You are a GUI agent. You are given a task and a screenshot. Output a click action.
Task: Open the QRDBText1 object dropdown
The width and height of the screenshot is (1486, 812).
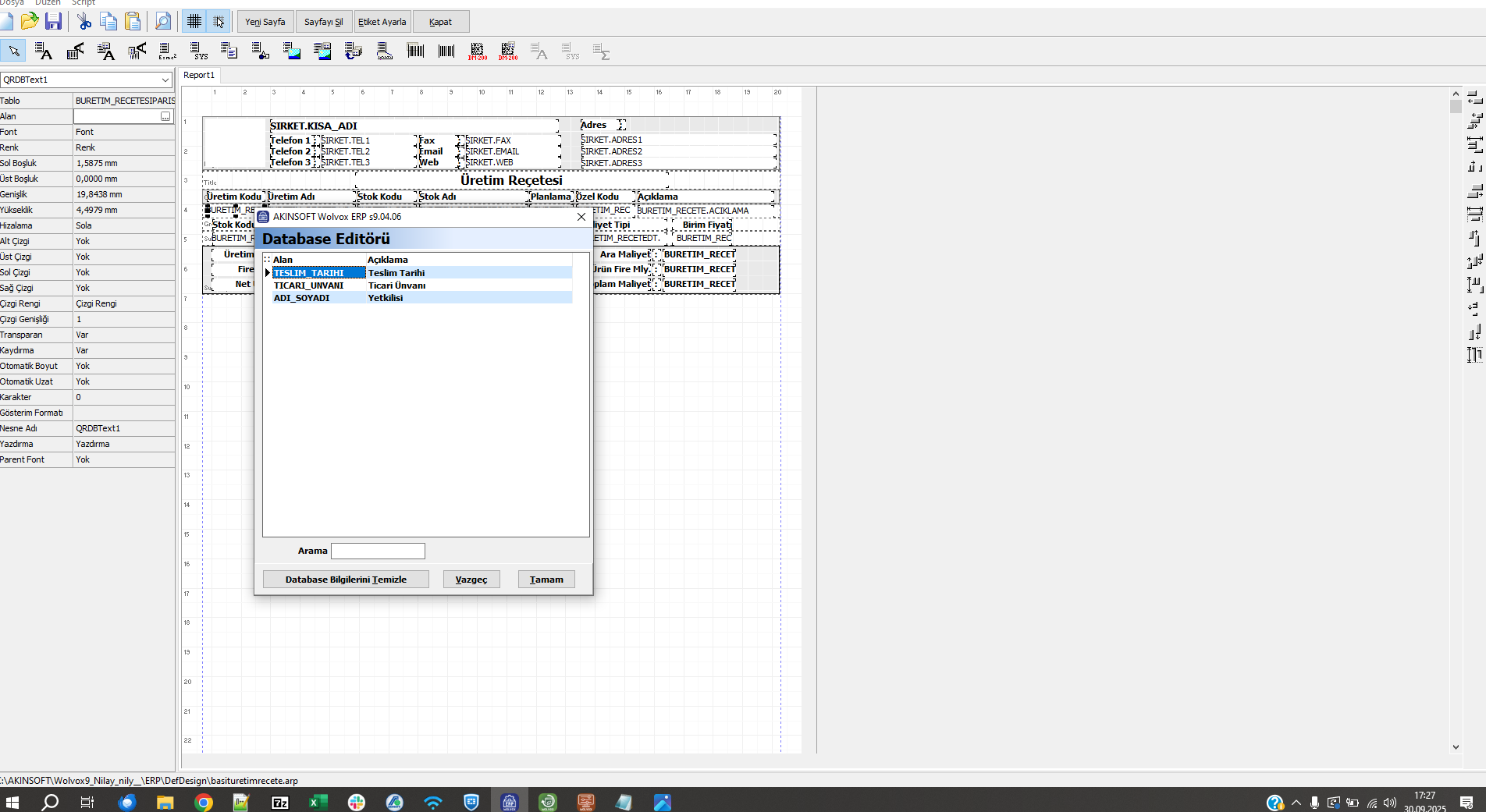coord(165,80)
